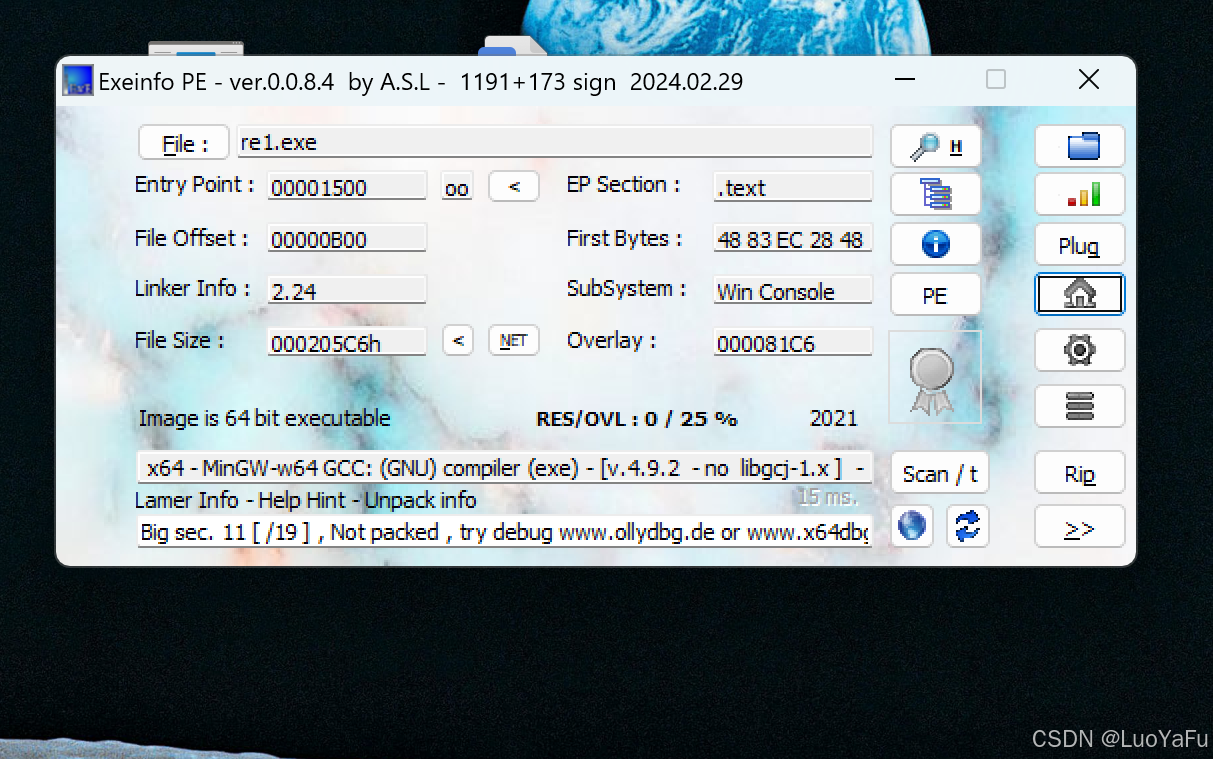Click the Big sec. Not packed hint field

[505, 532]
